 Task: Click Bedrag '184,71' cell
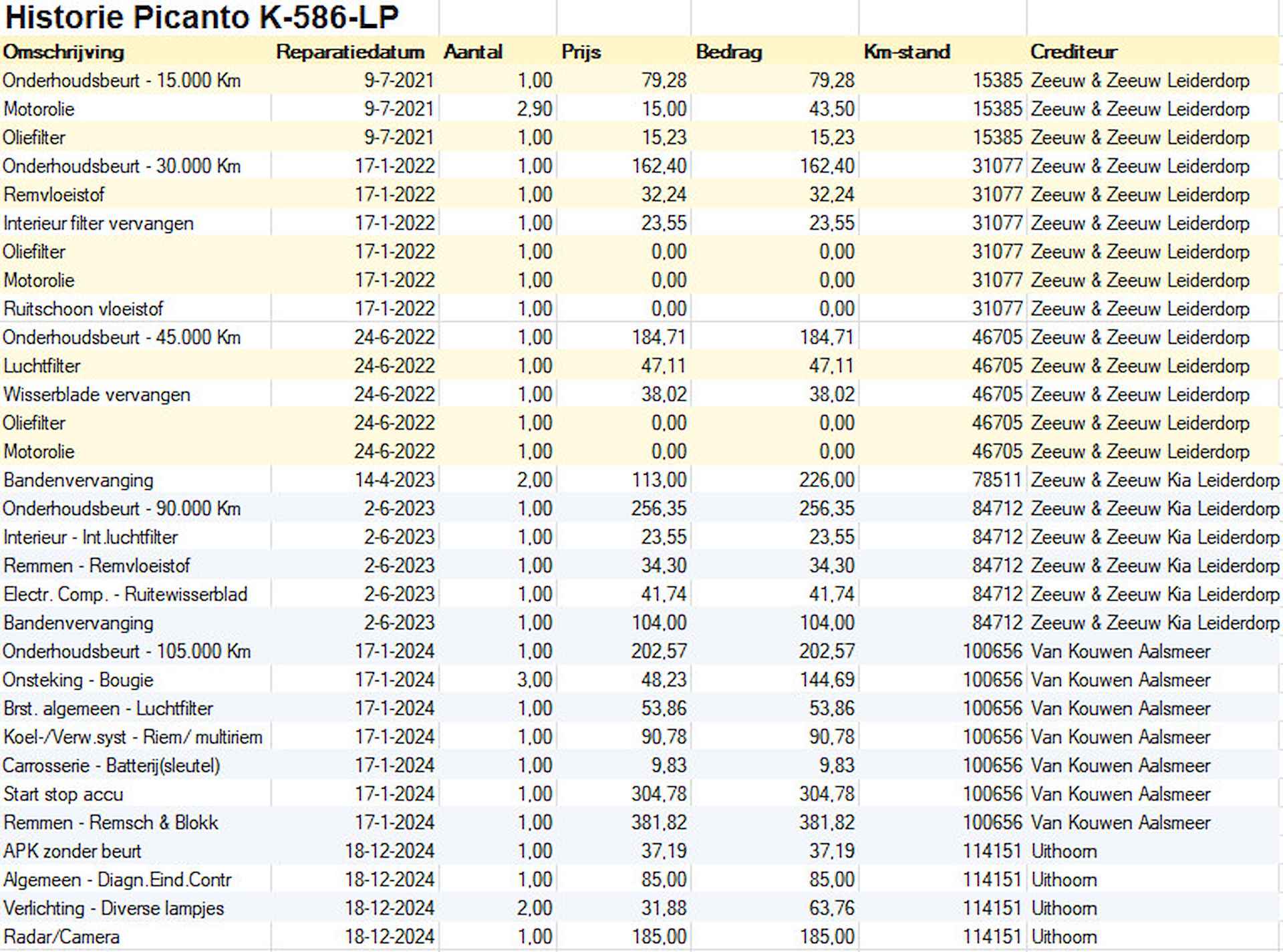(827, 337)
